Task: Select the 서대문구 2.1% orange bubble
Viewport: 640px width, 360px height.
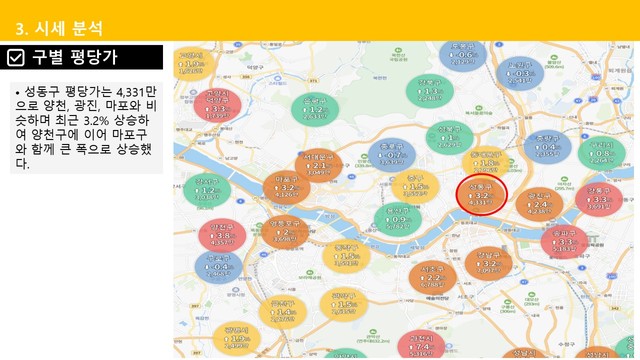Action: point(318,165)
